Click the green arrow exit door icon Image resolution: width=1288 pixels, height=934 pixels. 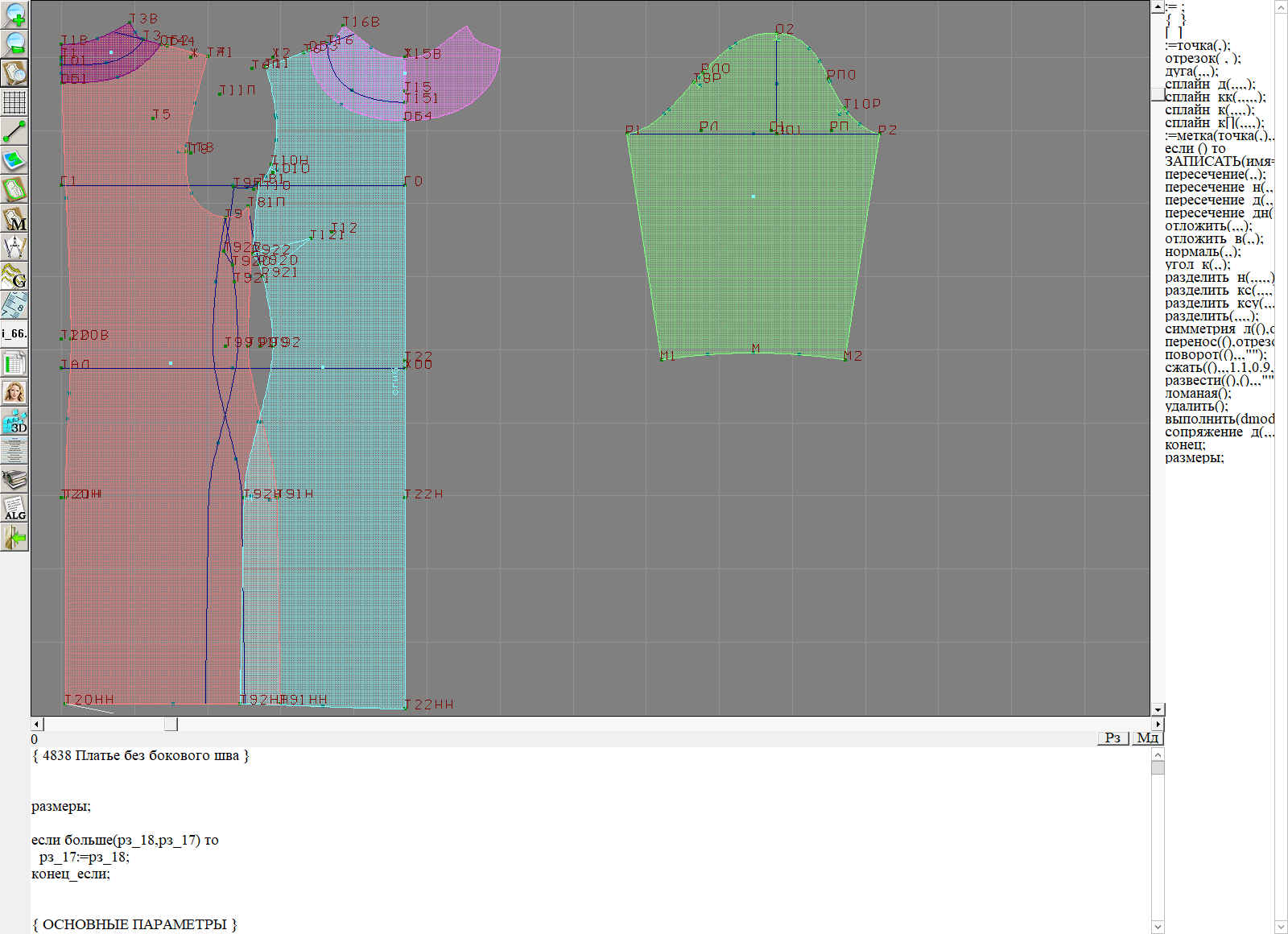tap(14, 537)
